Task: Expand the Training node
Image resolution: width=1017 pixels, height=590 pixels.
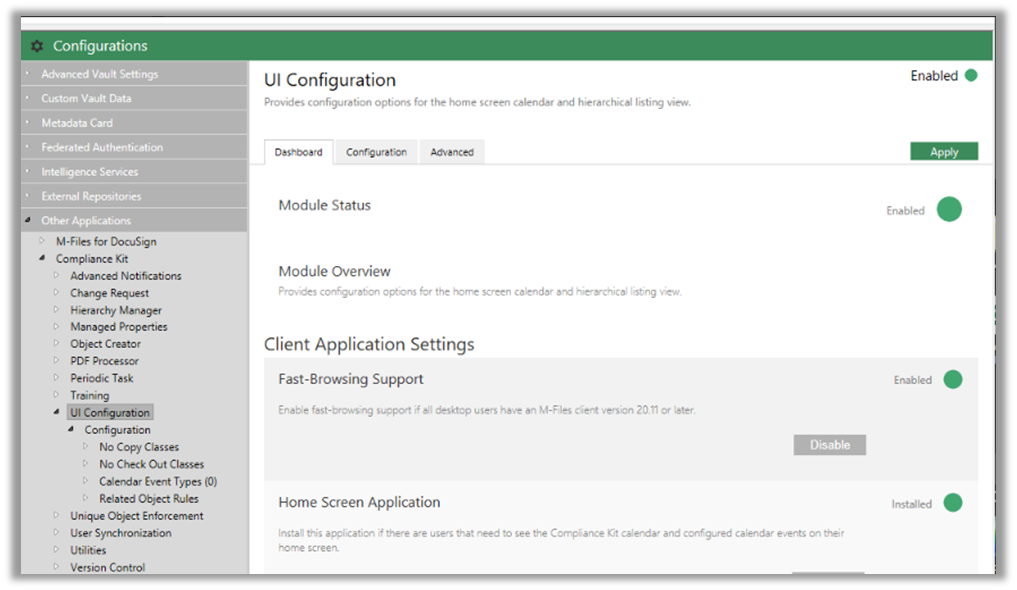Action: point(56,394)
